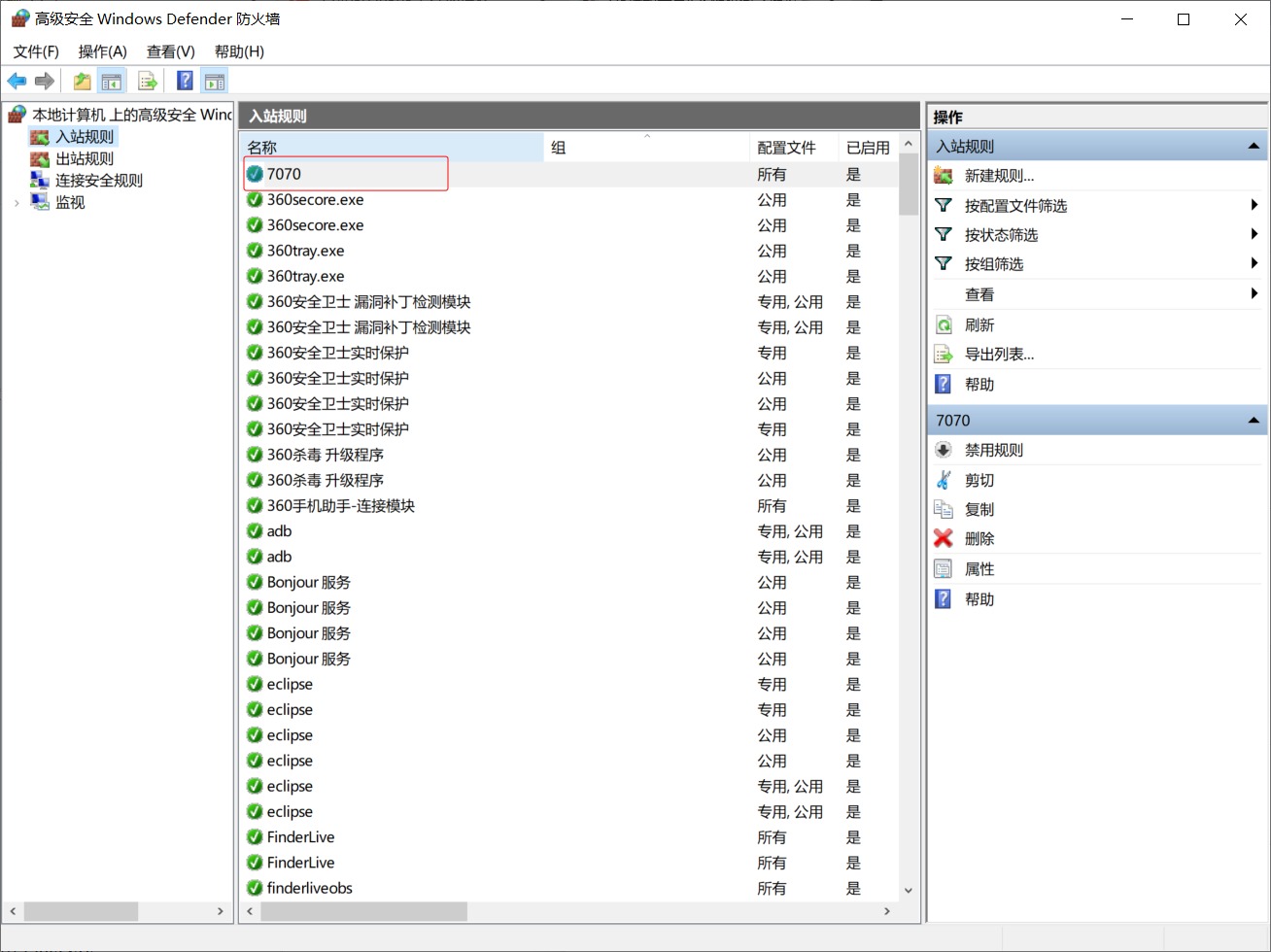The height and width of the screenshot is (952, 1271).
Task: Click the rule list's horizontal scrollbar left arrow
Action: (251, 912)
